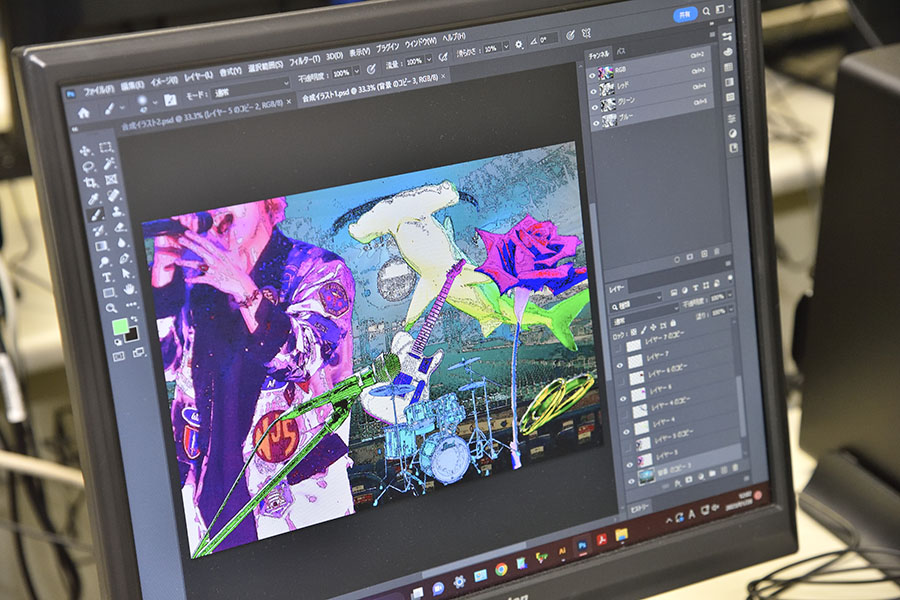
Task: Click the green foreground color swatch
Action: pos(120,327)
